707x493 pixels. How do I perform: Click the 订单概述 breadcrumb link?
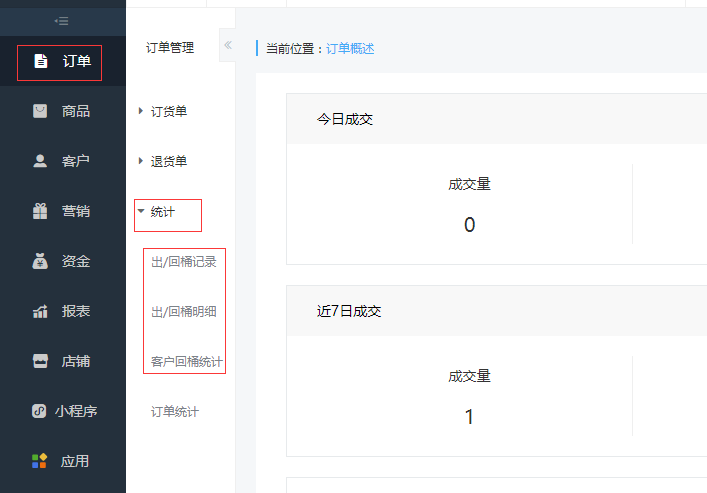[350, 49]
